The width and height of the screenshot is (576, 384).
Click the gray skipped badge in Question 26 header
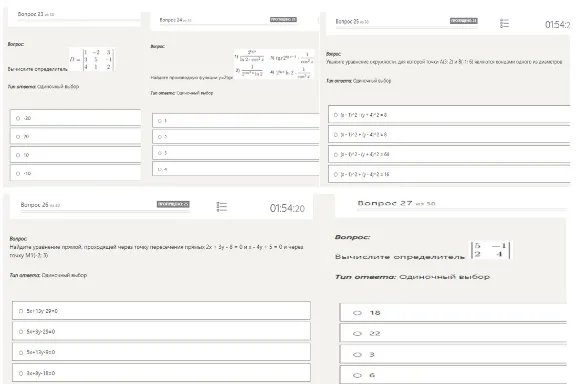click(x=173, y=204)
